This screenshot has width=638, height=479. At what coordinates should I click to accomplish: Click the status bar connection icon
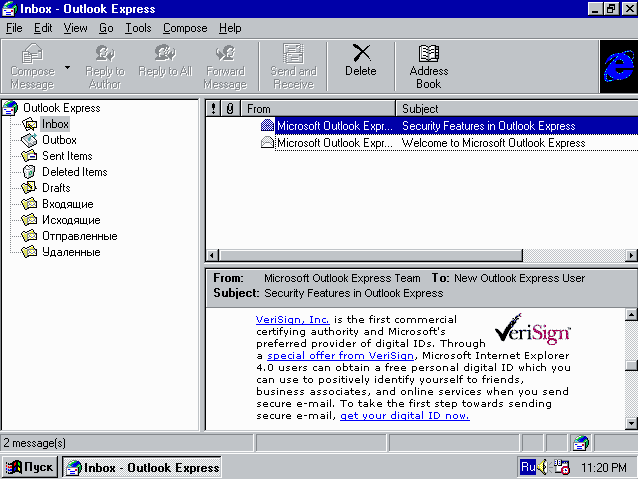(x=581, y=443)
